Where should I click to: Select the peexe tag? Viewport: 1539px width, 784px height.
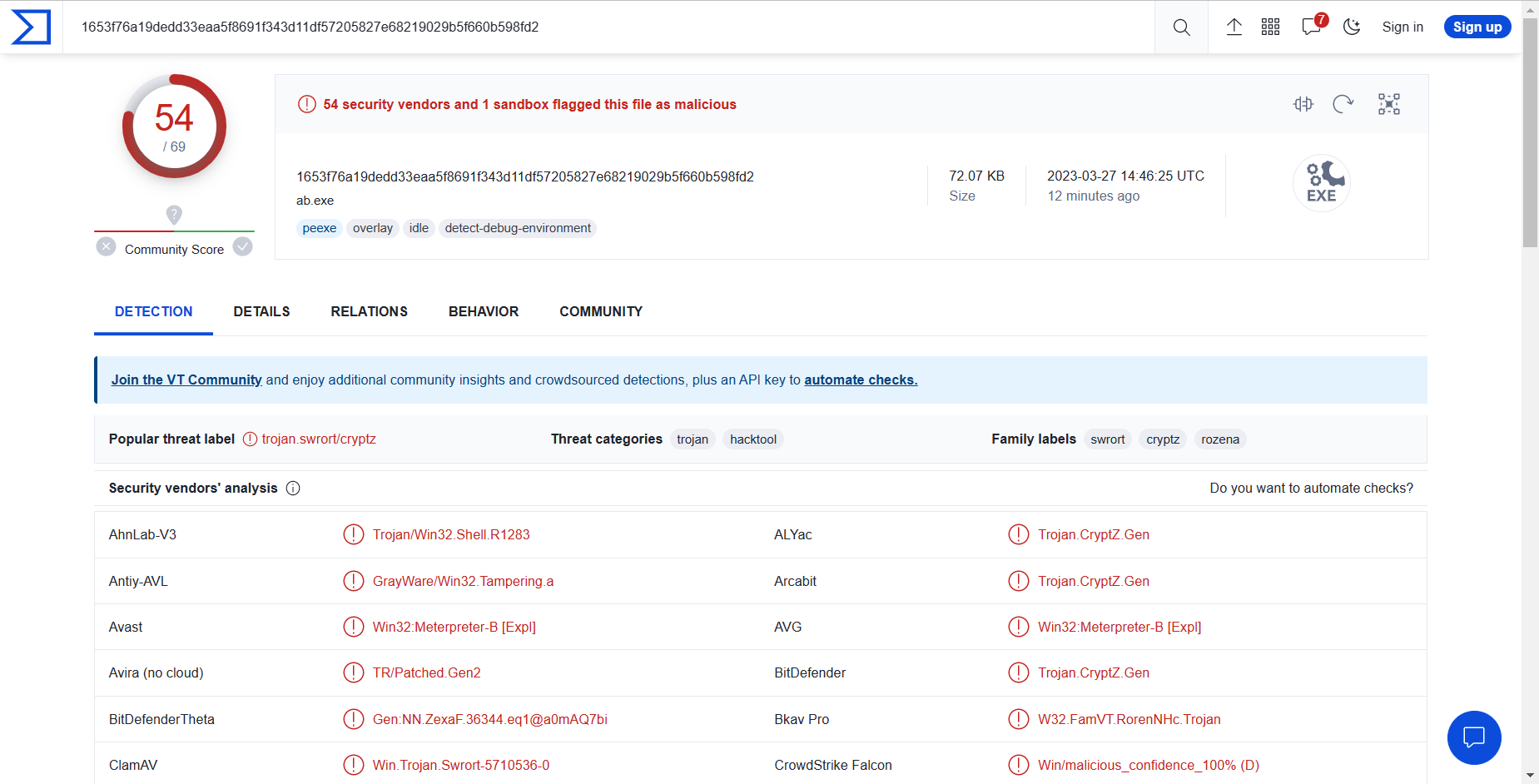point(320,228)
